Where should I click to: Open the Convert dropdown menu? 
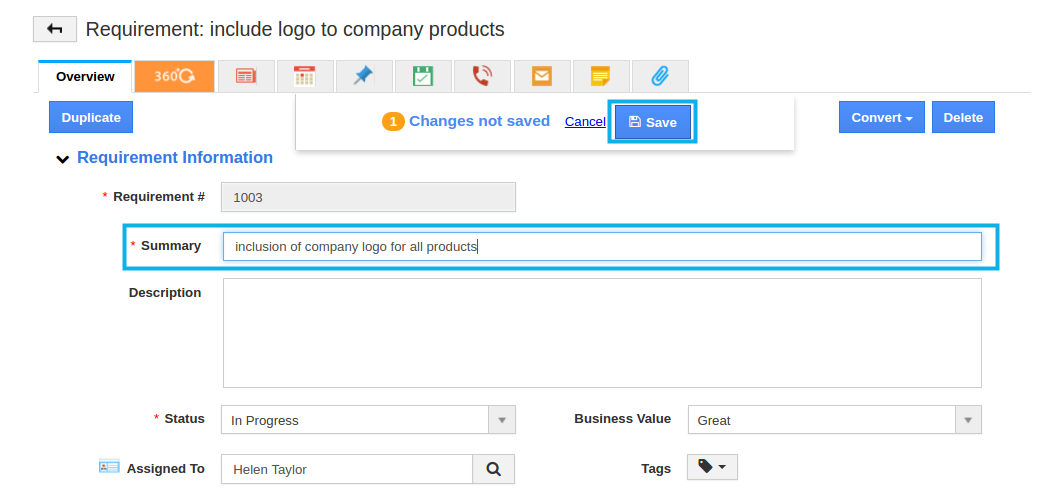pos(882,117)
